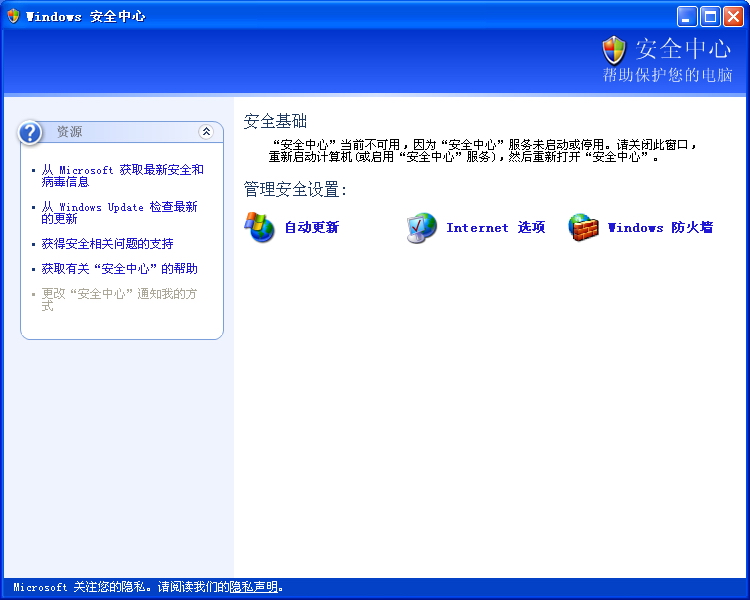750x600 pixels.
Task: Minimize the Windows 安全中心 window
Action: 687,17
